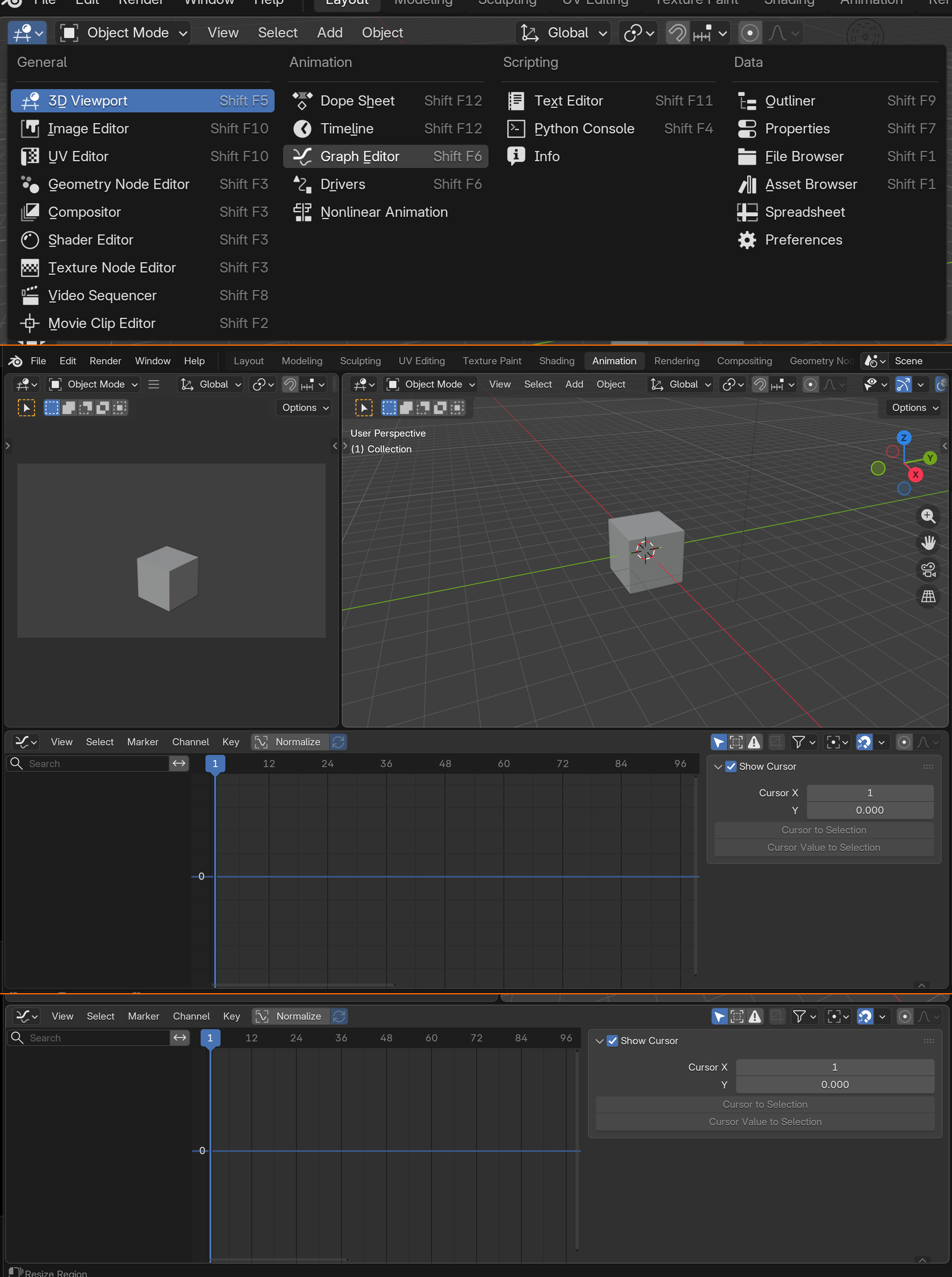Click Cursor to Selection in middle graph editor
The width and height of the screenshot is (952, 1277).
(823, 830)
